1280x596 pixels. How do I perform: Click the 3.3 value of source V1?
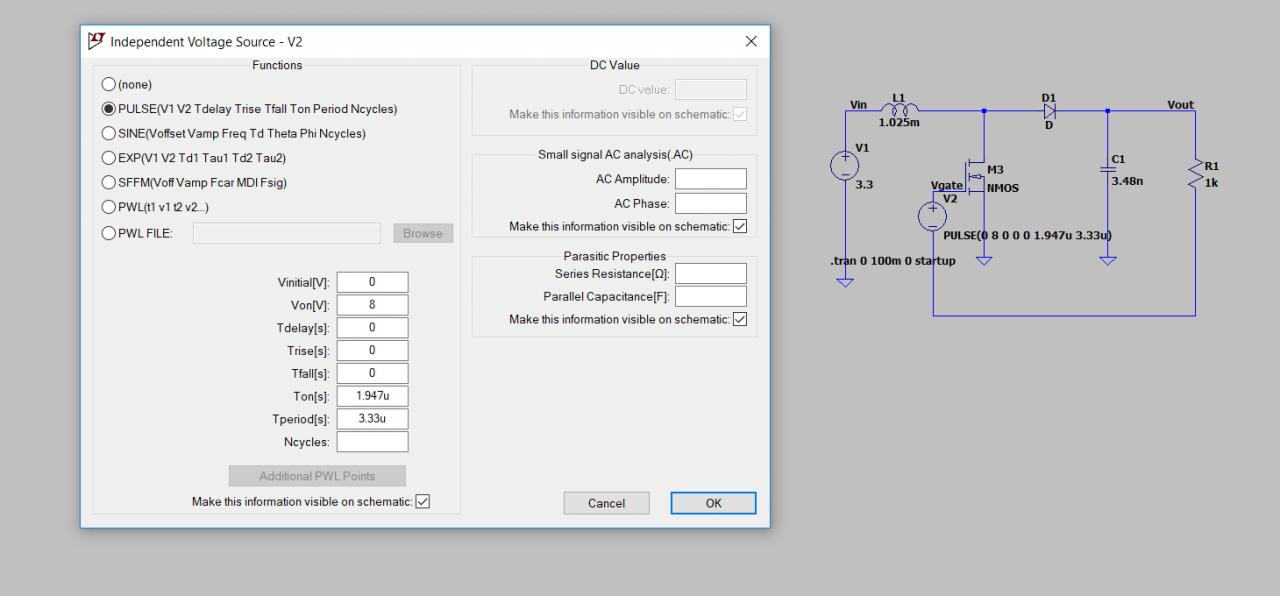click(864, 185)
